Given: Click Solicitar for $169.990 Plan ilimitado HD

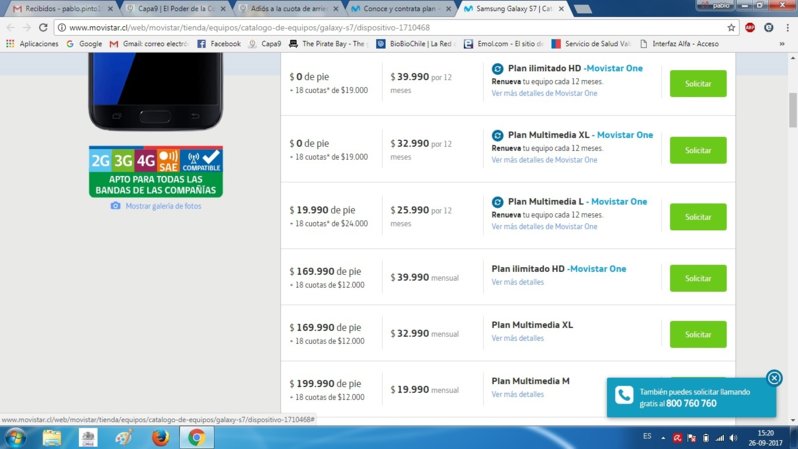Looking at the screenshot, I should [698, 278].
